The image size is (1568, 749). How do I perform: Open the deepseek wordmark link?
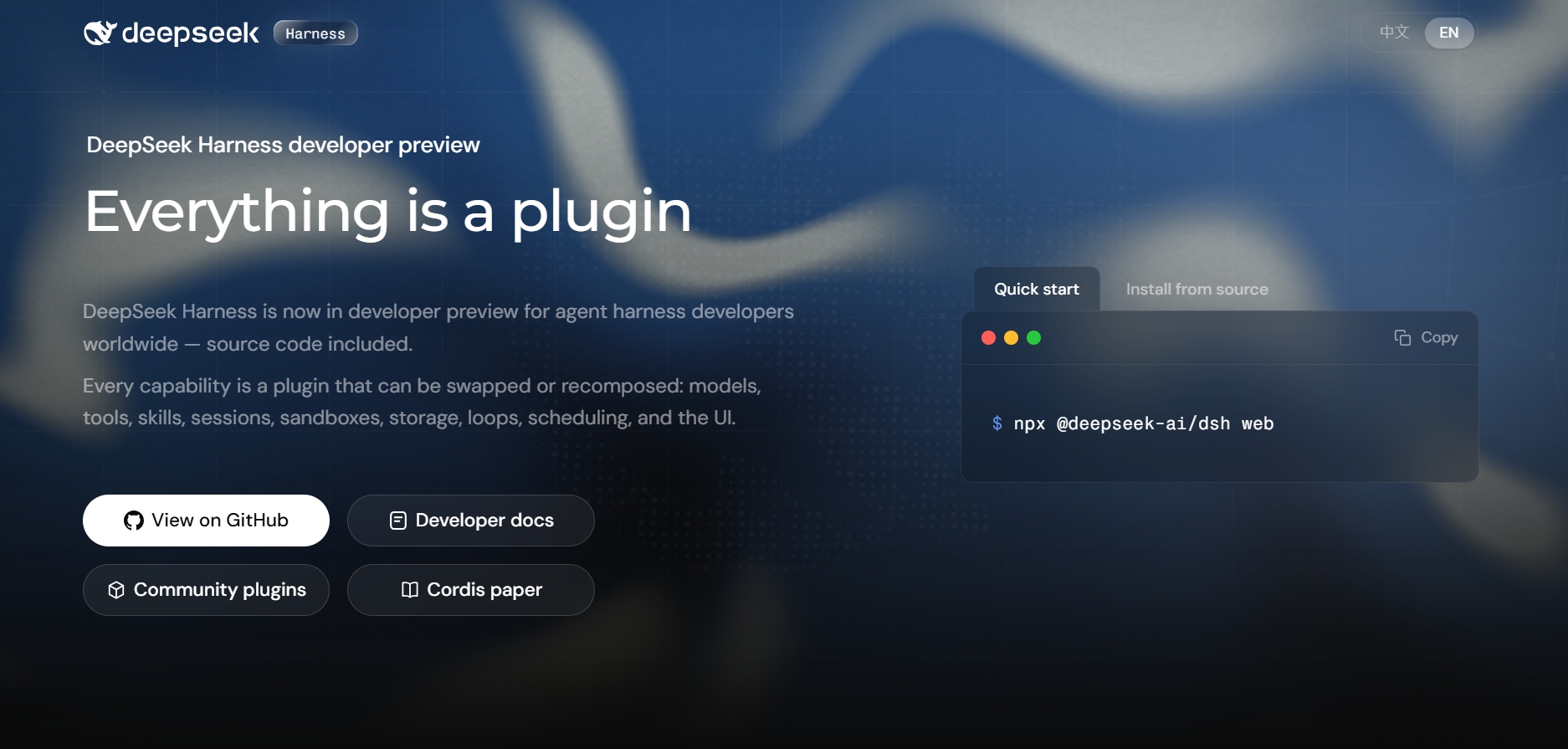pos(190,33)
